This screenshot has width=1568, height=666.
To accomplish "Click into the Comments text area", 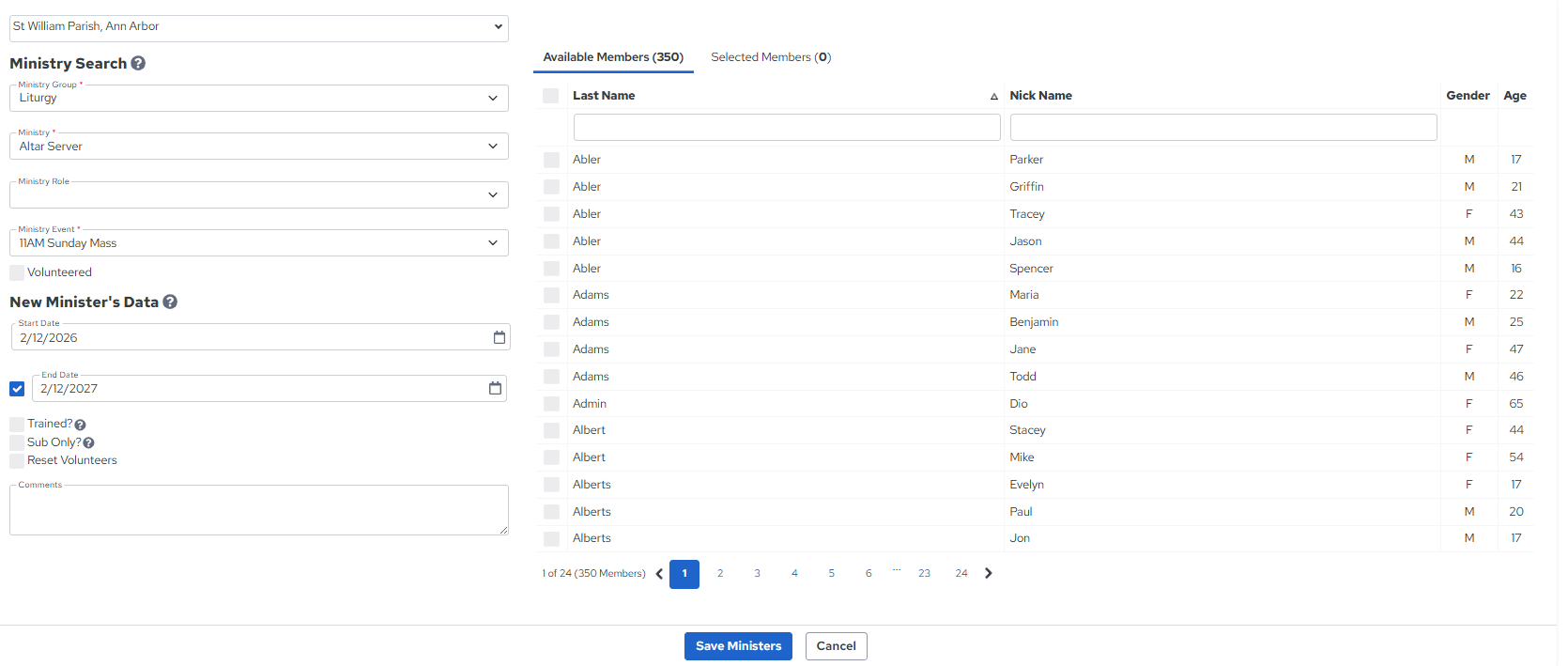I will pyautogui.click(x=259, y=510).
